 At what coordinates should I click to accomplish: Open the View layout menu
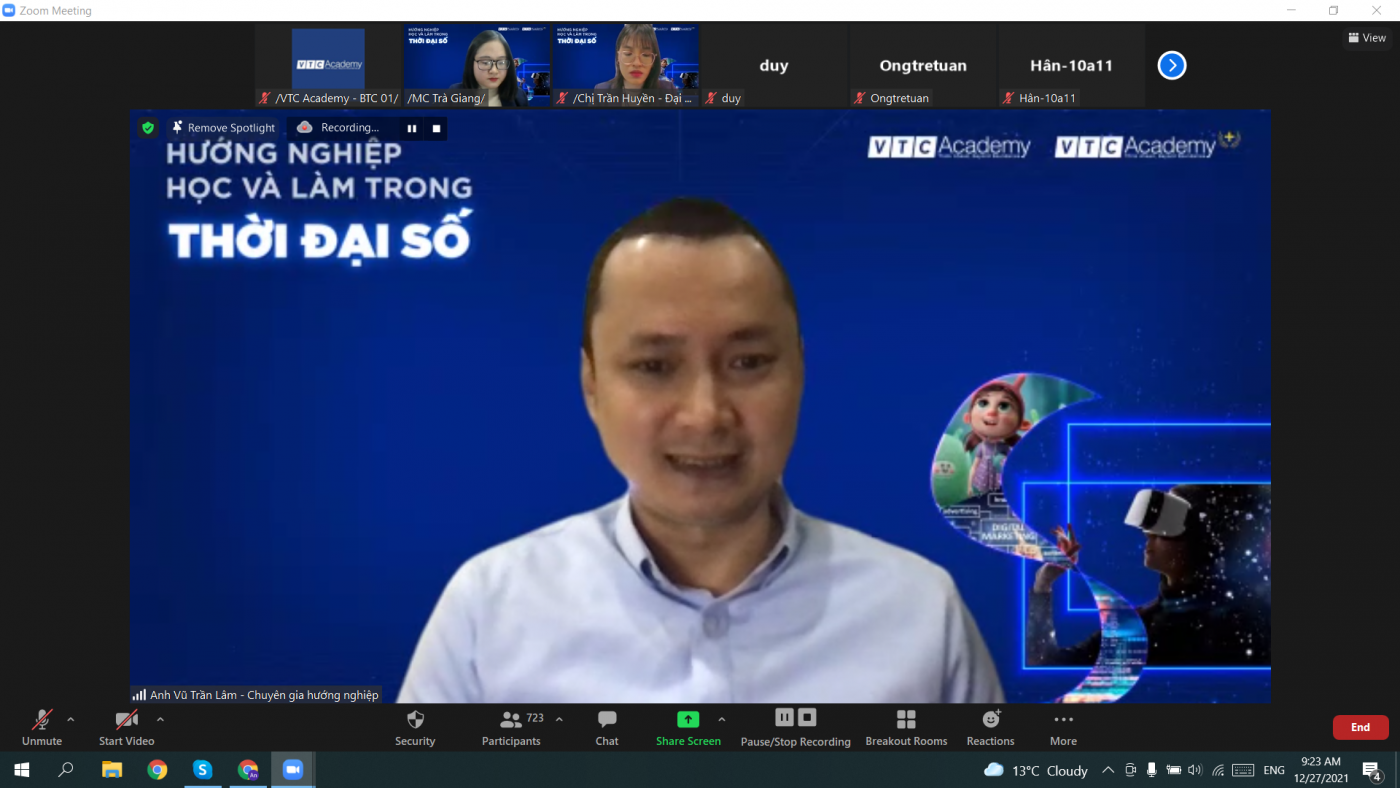[x=1367, y=38]
